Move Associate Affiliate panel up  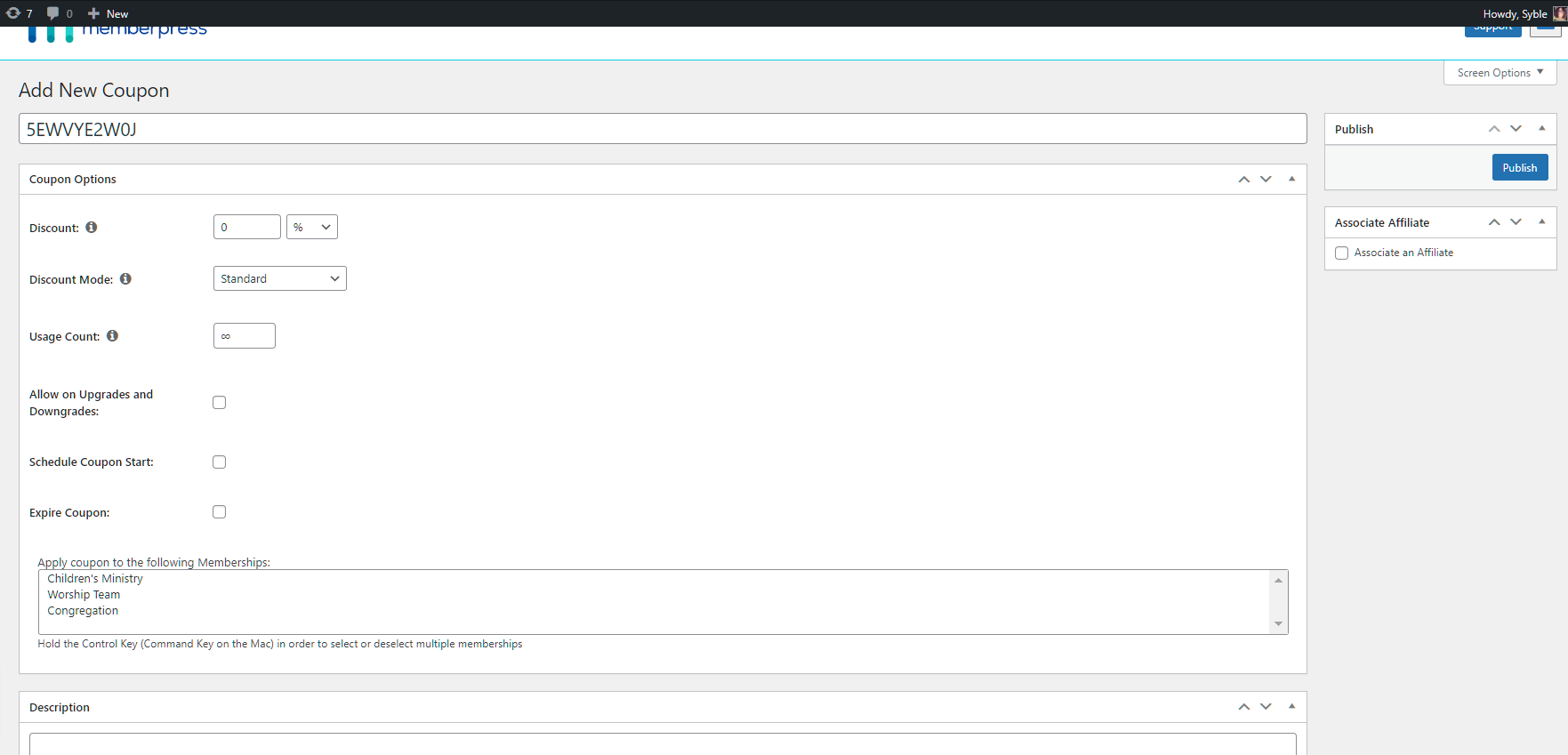point(1494,222)
